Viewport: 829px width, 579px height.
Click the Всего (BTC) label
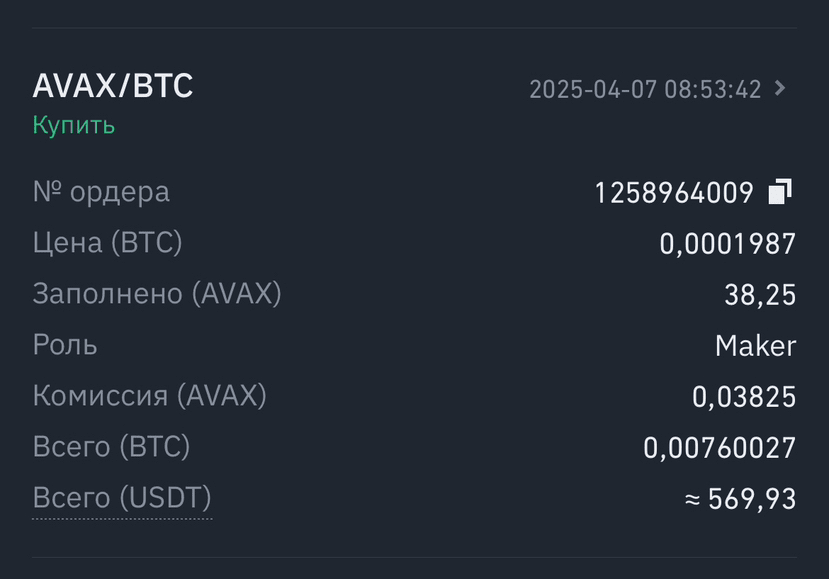click(111, 447)
